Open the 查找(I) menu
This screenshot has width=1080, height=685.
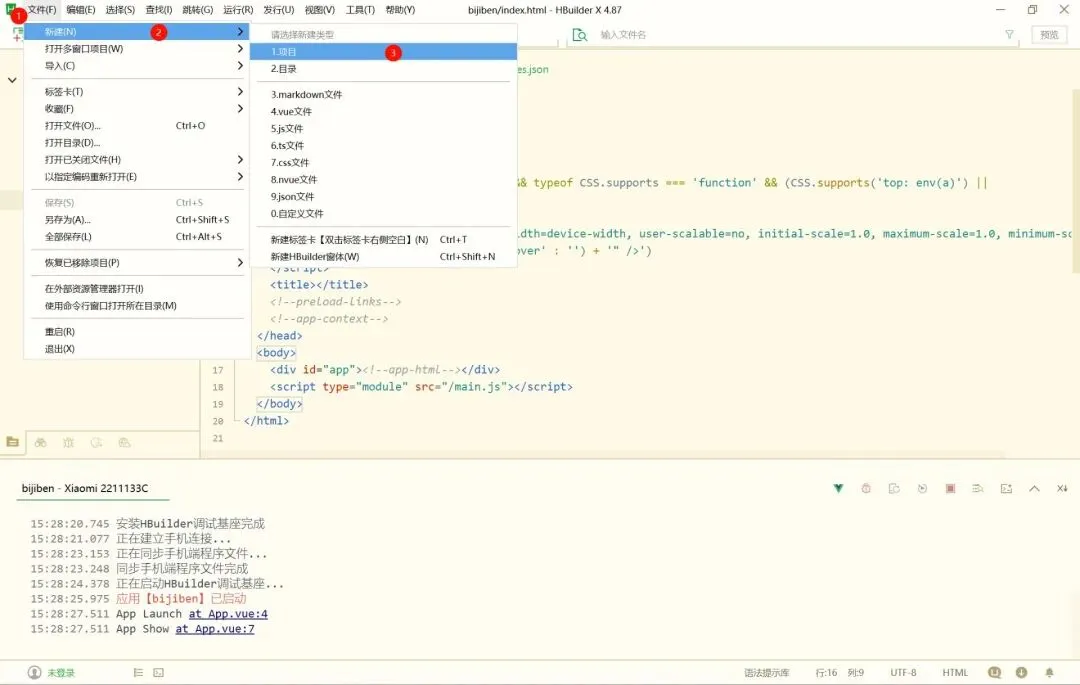[158, 10]
